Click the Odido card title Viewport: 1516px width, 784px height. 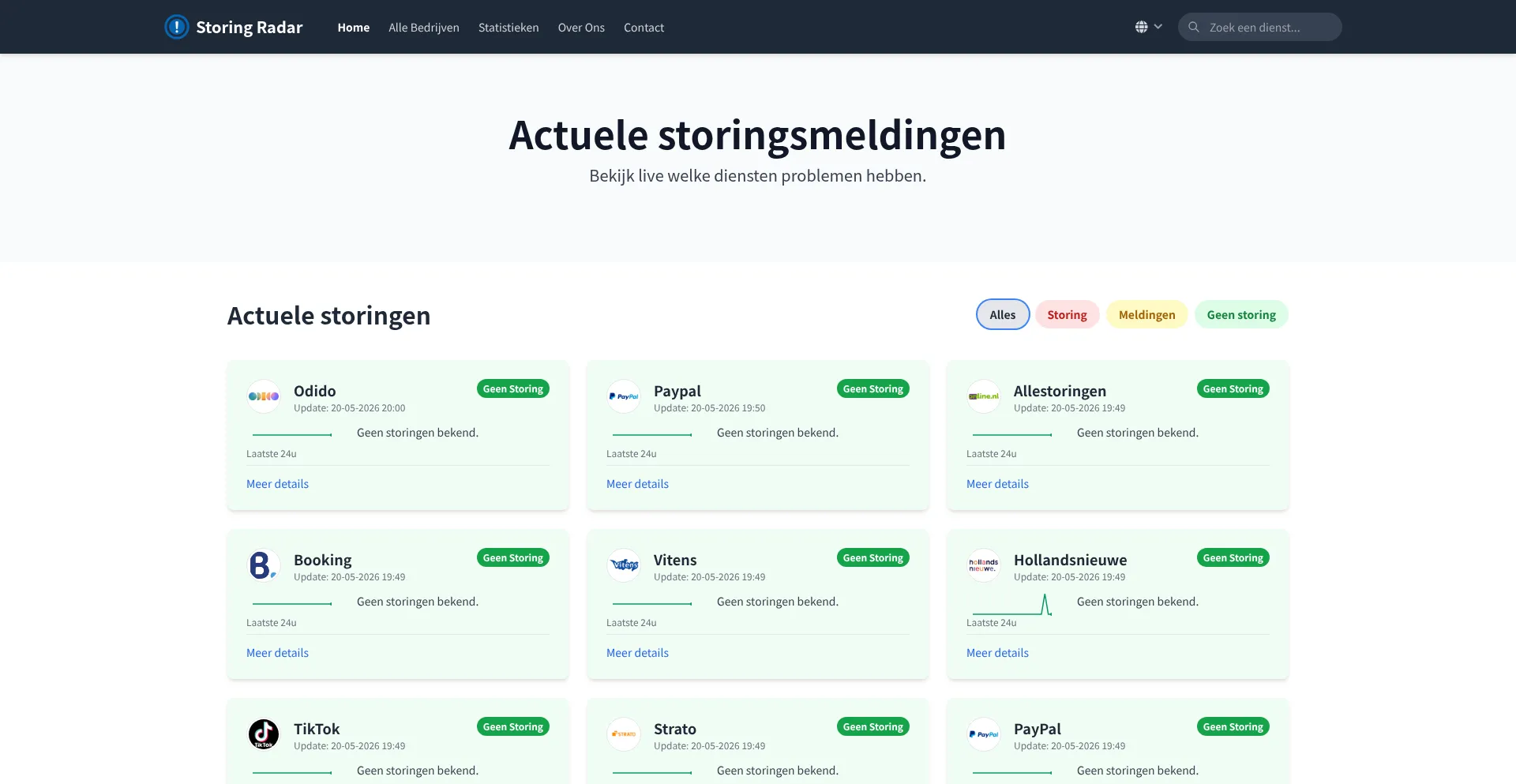pos(315,391)
